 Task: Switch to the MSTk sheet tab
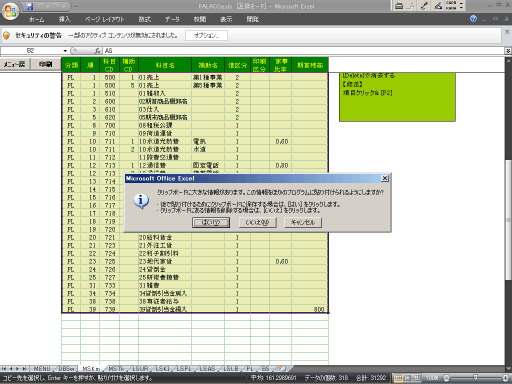coord(116,369)
